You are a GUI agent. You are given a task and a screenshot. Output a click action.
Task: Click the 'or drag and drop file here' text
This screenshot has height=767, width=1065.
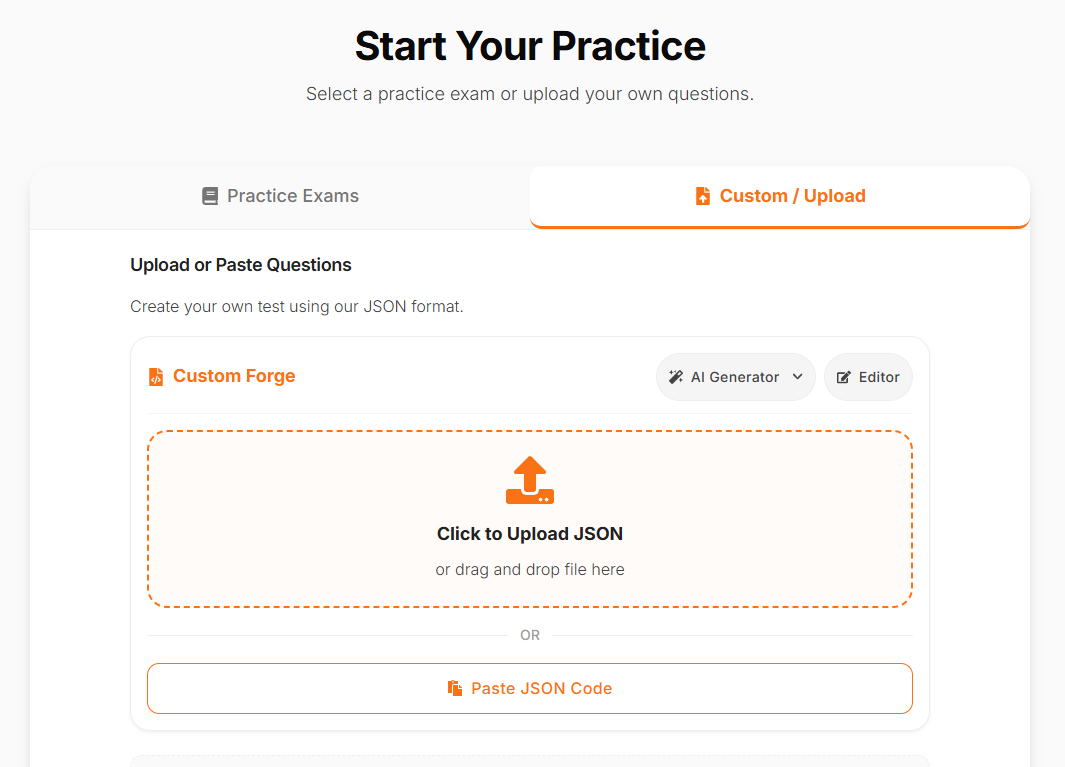pos(530,568)
